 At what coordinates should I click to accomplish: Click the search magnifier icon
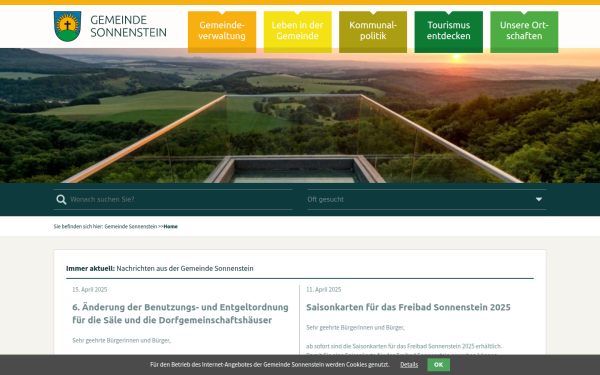(x=61, y=199)
